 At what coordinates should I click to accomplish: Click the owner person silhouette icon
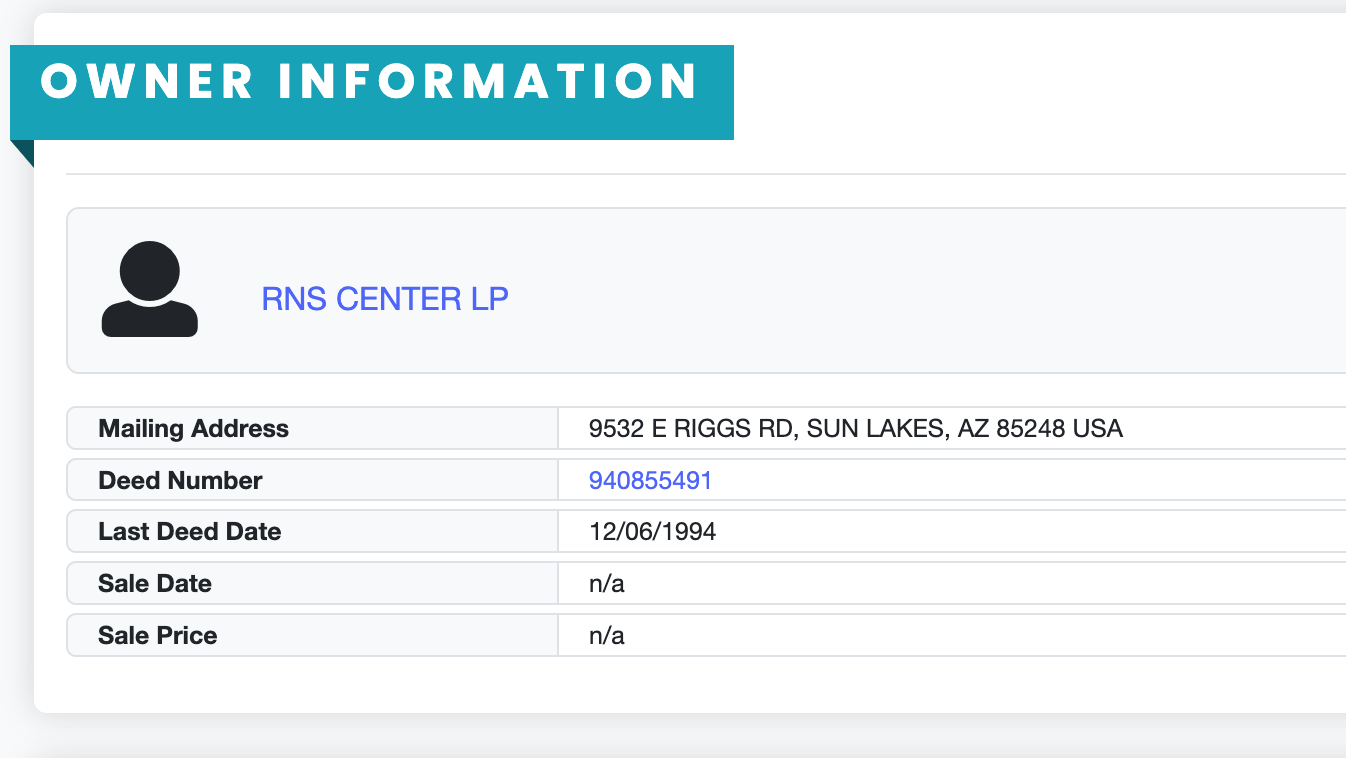(150, 289)
